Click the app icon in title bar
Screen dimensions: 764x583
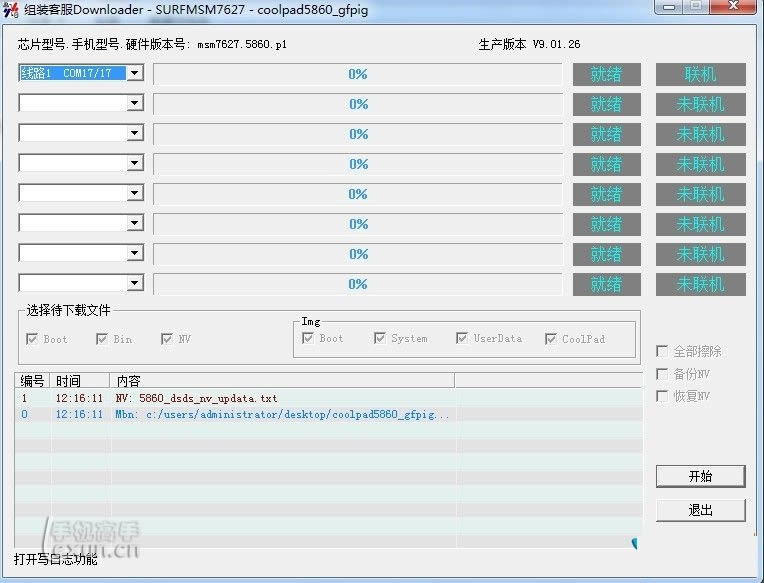pos(11,9)
